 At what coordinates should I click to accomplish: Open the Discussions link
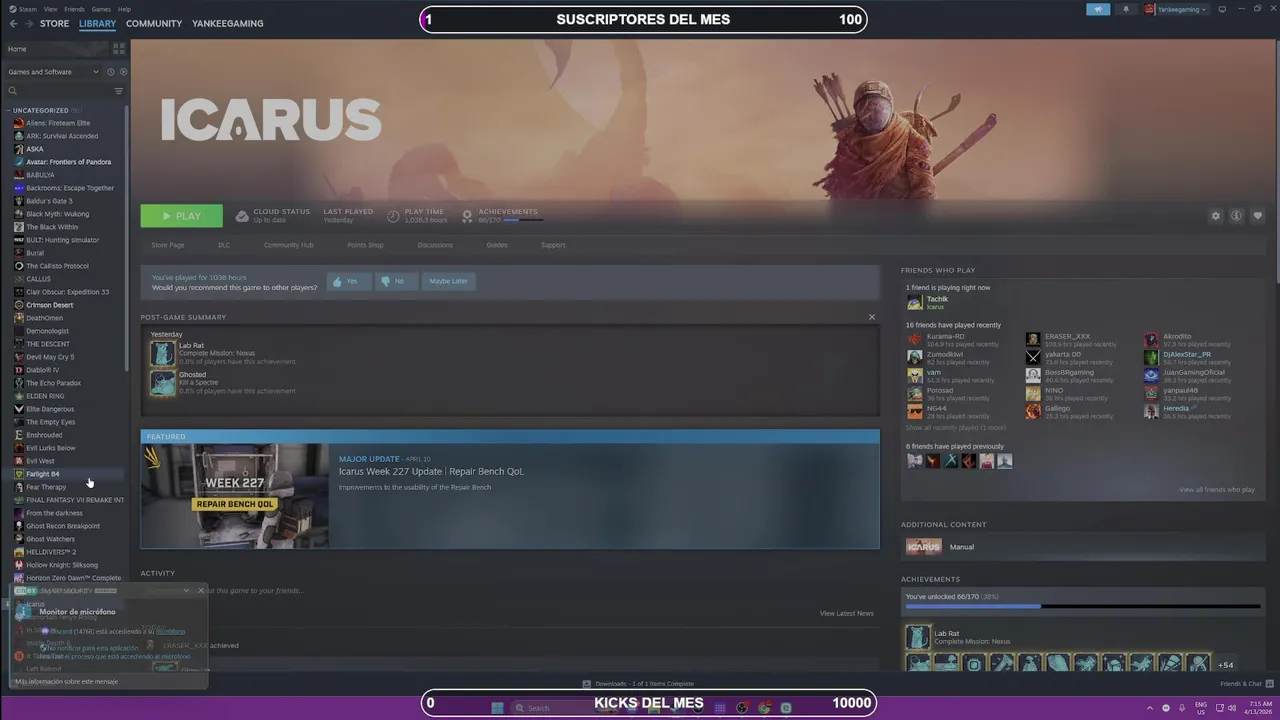coord(435,245)
